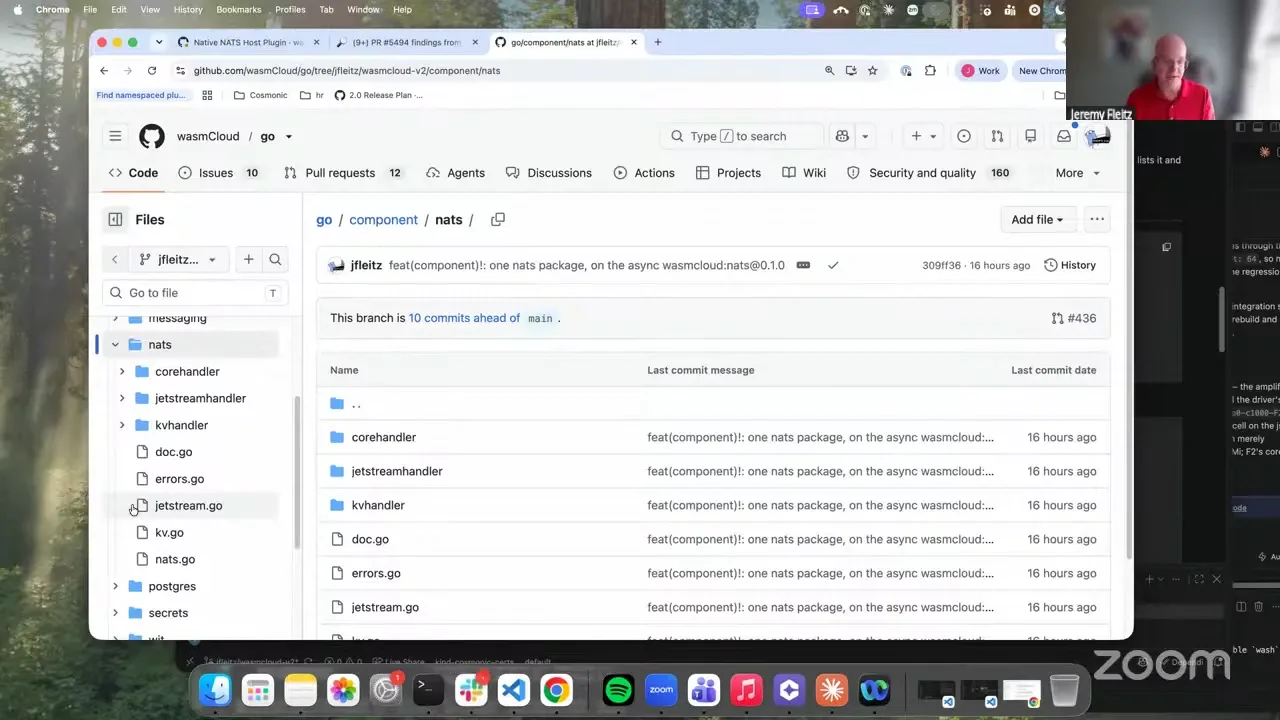Open Finder from the Dock
This screenshot has width=1280, height=720.
[215, 690]
